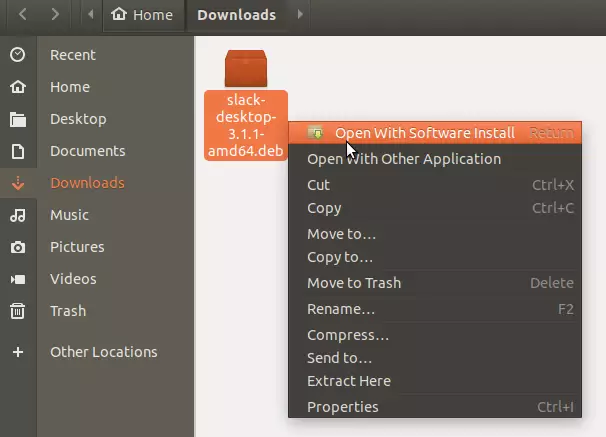Go forward with the right arrow button

pyautogui.click(x=55, y=15)
